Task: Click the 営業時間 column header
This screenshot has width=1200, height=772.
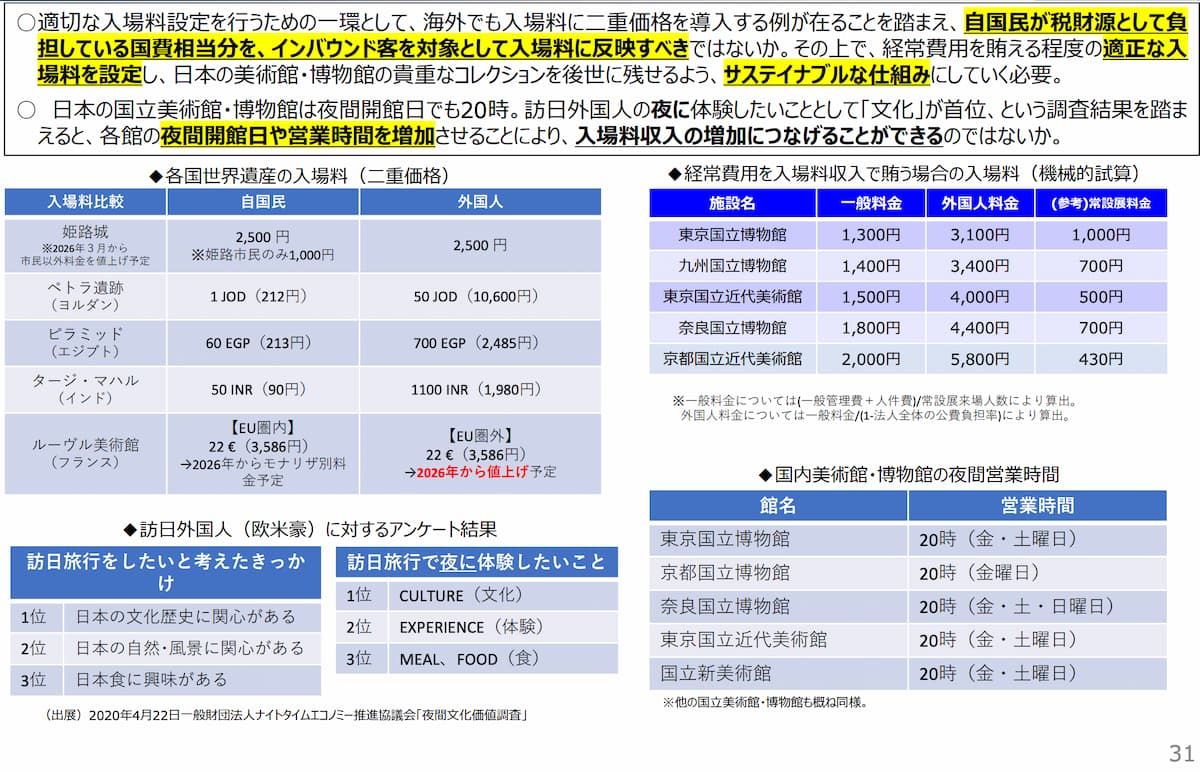Action: pyautogui.click(x=1037, y=505)
